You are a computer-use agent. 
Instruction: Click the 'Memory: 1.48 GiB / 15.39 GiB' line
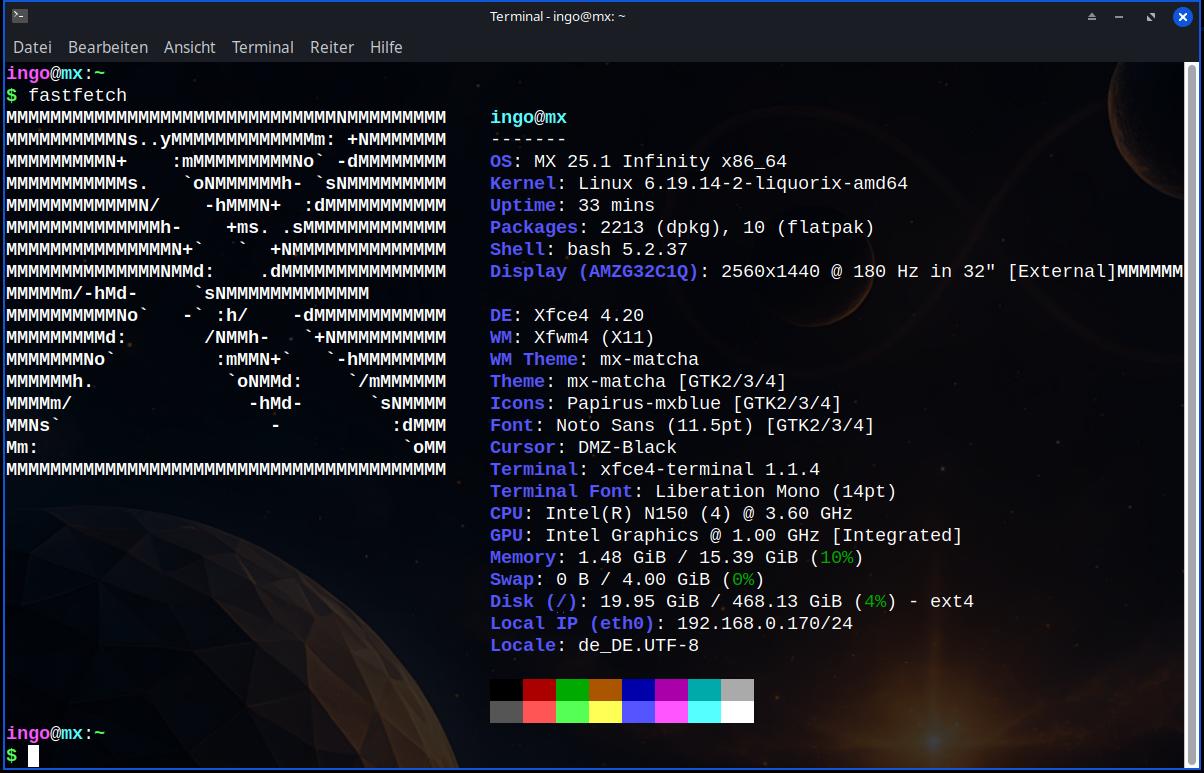point(677,557)
